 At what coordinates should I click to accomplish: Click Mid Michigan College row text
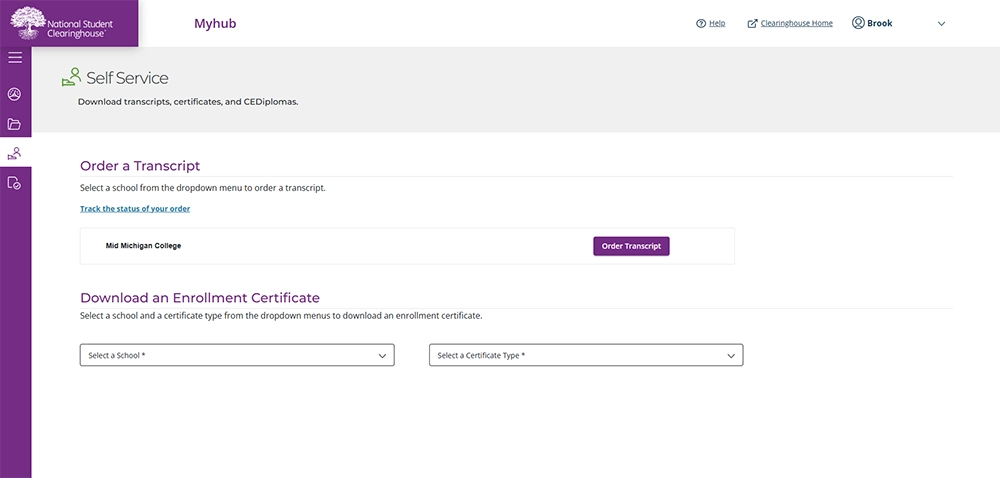click(x=143, y=246)
